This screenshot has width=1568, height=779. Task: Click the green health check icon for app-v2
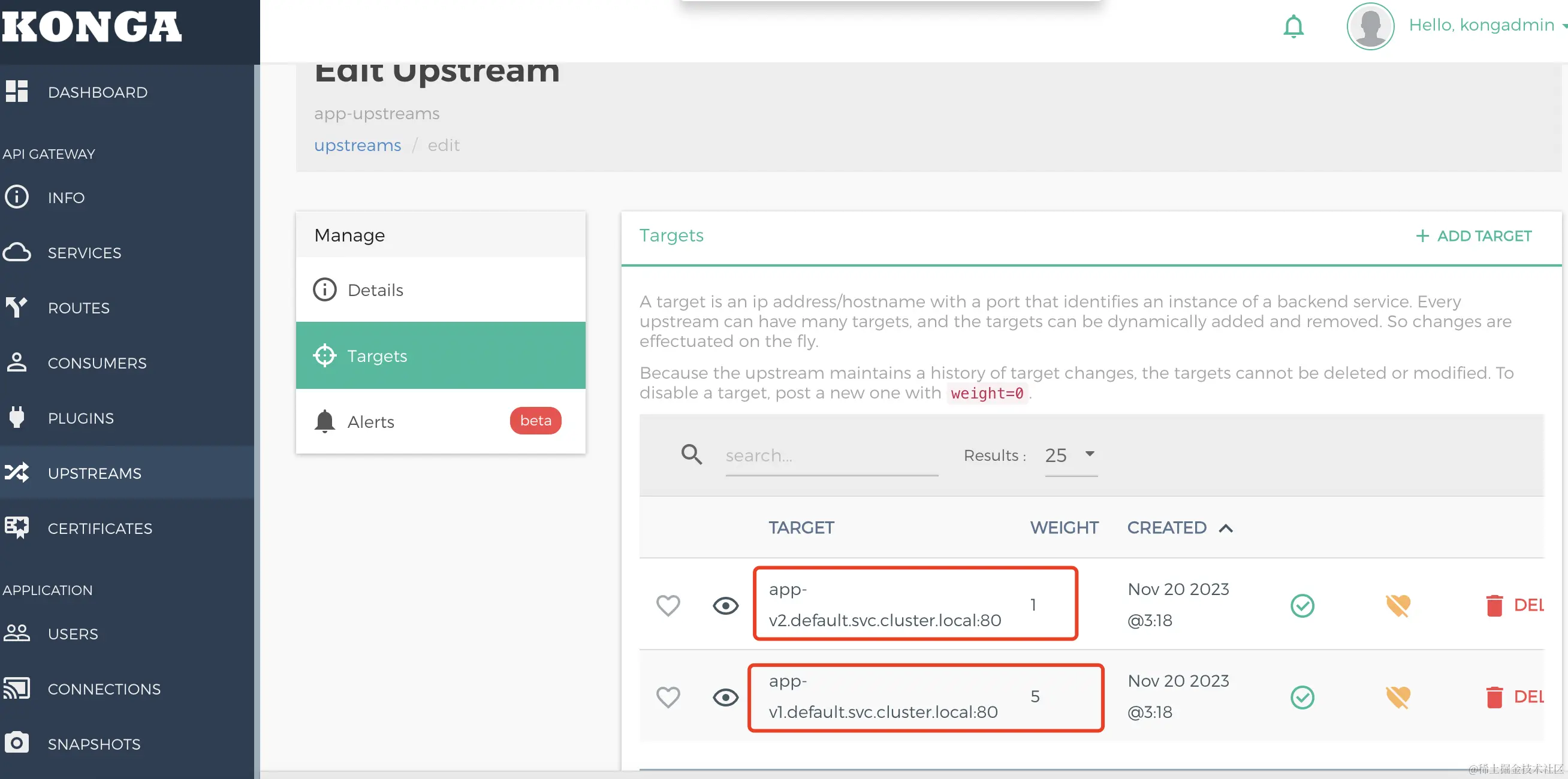pyautogui.click(x=1302, y=606)
